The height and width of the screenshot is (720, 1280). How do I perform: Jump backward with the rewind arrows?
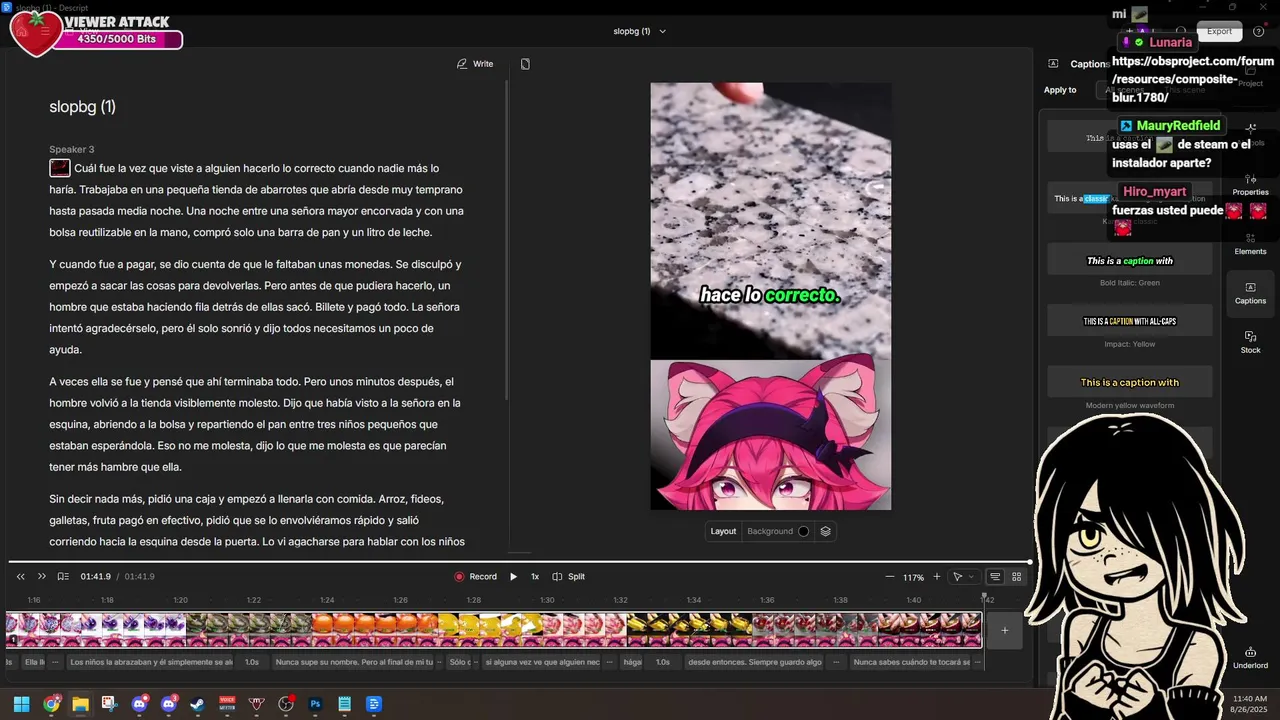[x=20, y=576]
